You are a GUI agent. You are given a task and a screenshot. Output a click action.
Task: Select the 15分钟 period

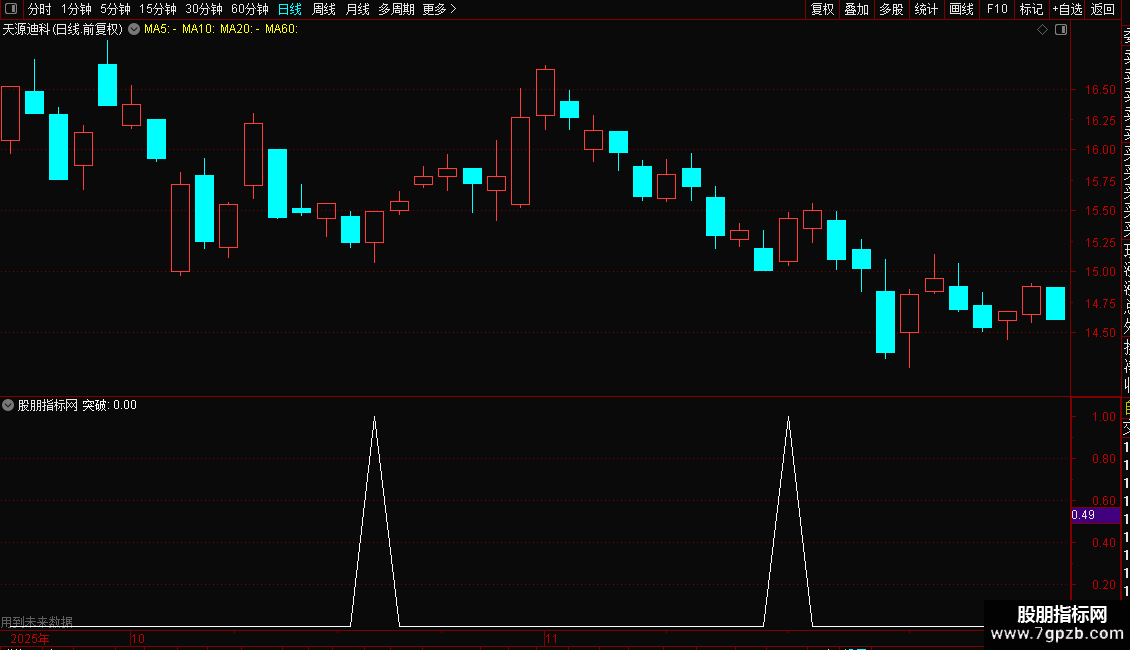158,9
